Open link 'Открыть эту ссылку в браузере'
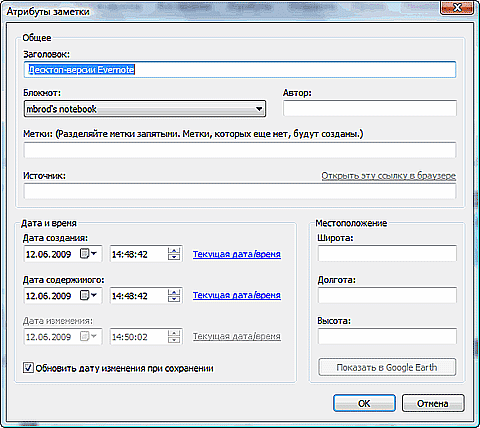480x428 pixels. point(388,176)
